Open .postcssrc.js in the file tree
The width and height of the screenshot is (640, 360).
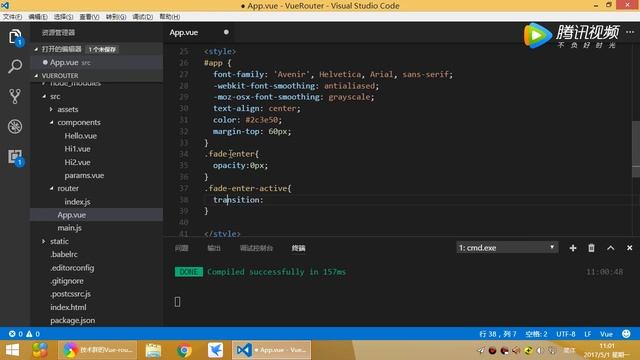[70, 294]
